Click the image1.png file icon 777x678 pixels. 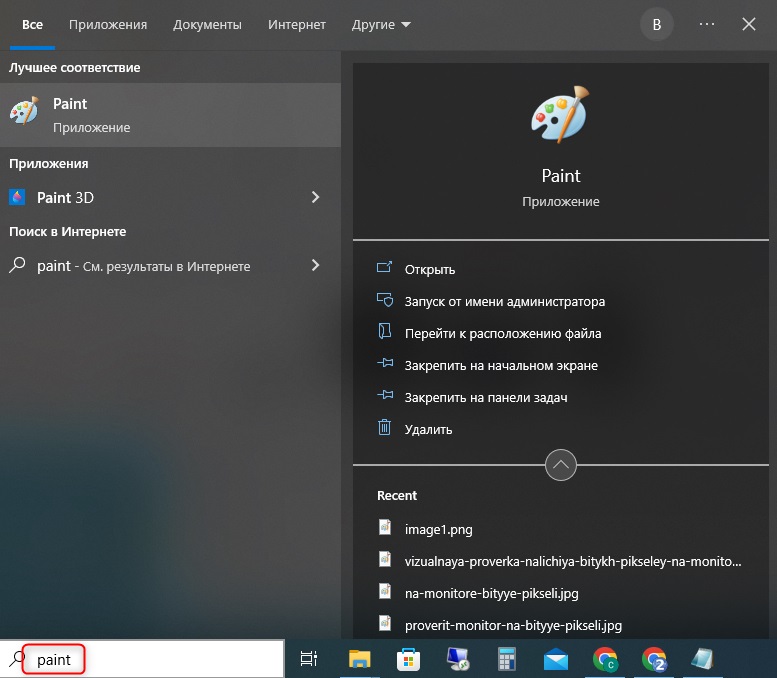[x=385, y=527]
